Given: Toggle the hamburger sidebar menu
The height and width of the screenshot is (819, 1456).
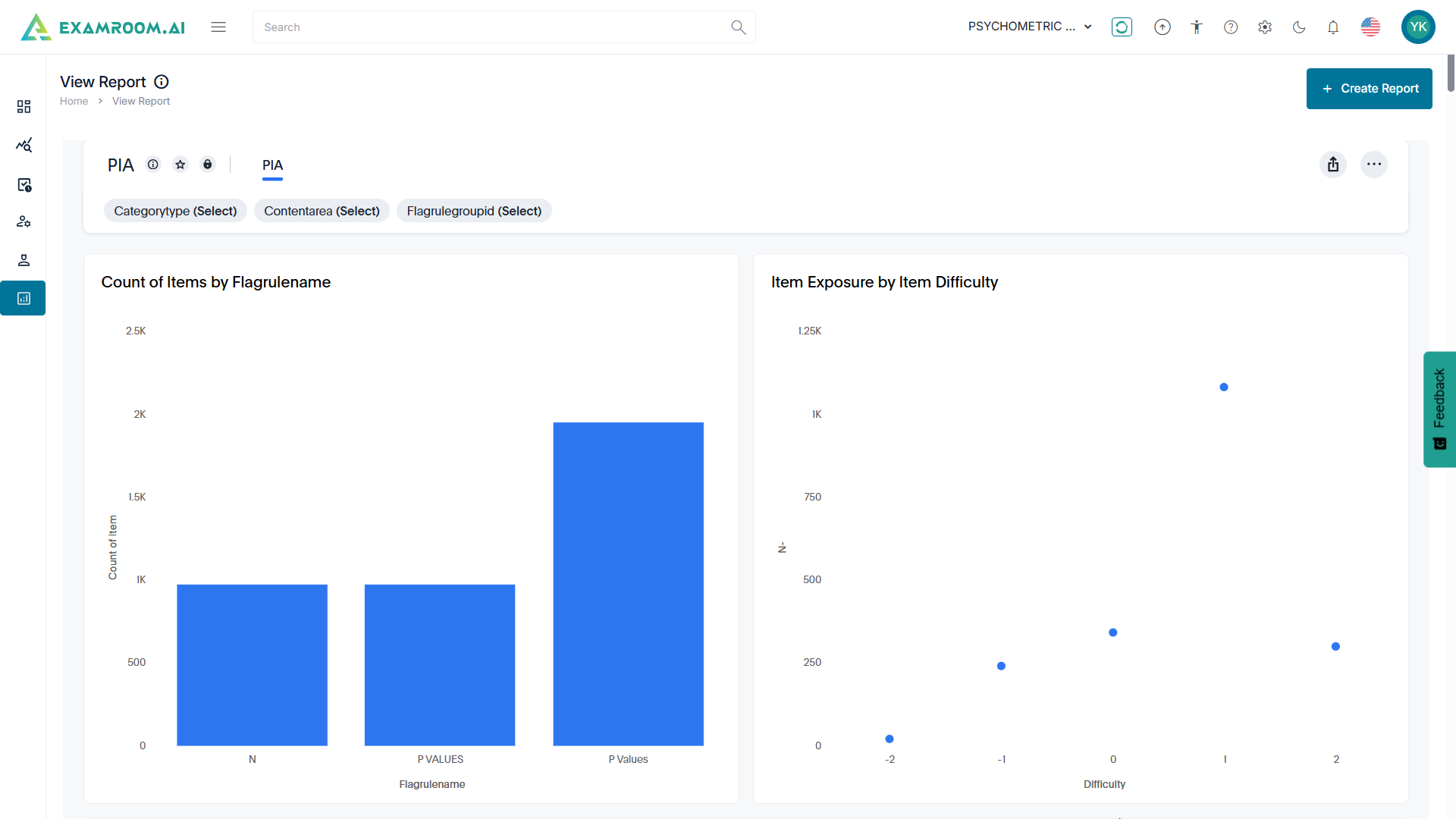Looking at the screenshot, I should tap(218, 27).
